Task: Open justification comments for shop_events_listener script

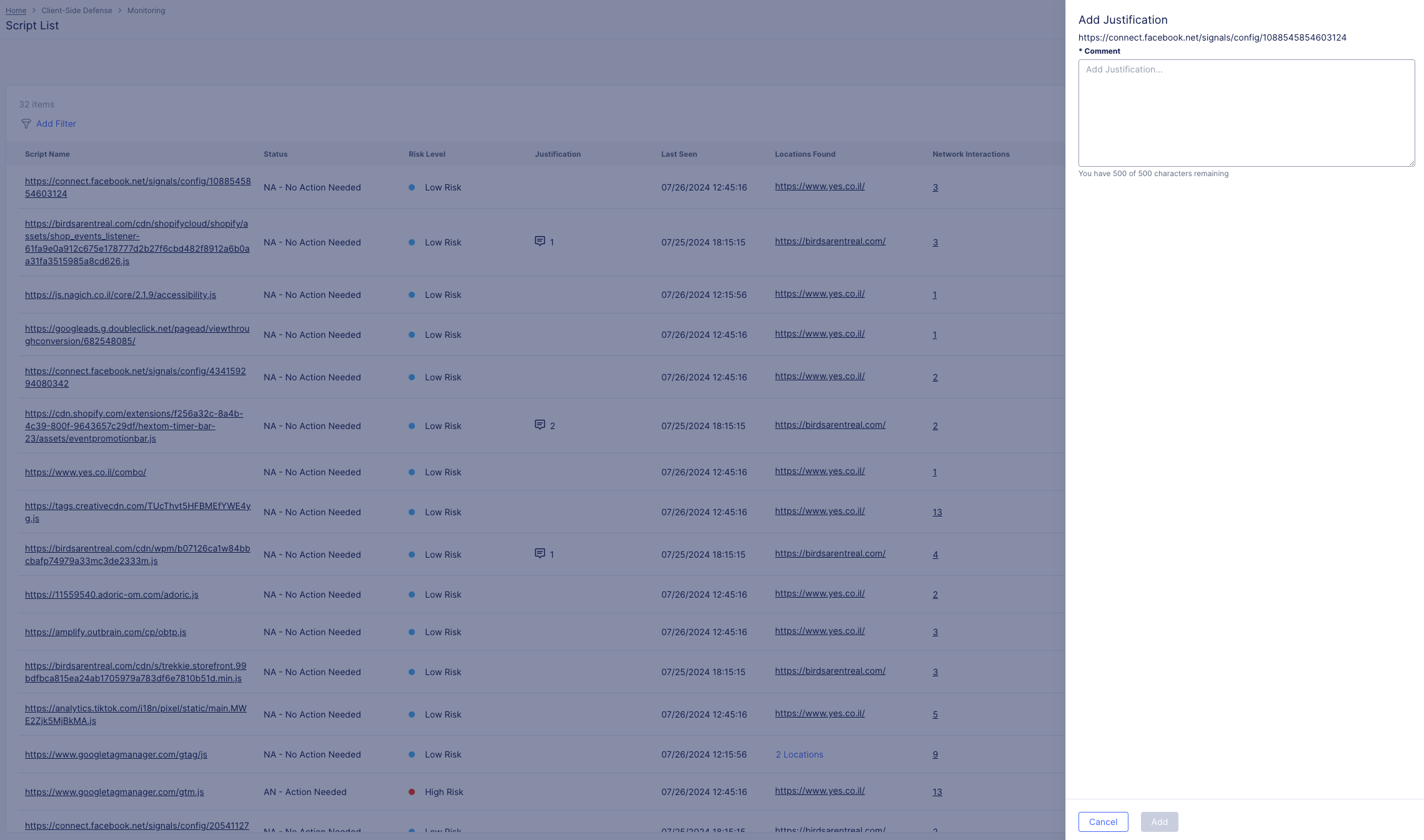Action: pyautogui.click(x=540, y=242)
